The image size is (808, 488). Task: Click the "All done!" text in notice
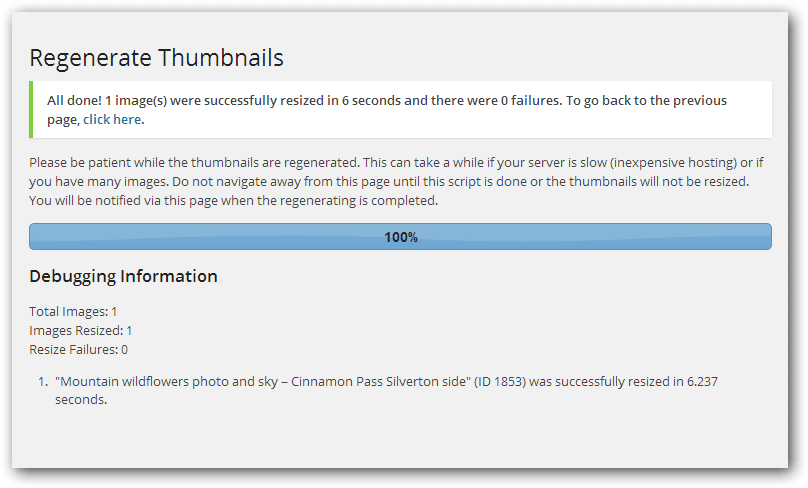(74, 101)
